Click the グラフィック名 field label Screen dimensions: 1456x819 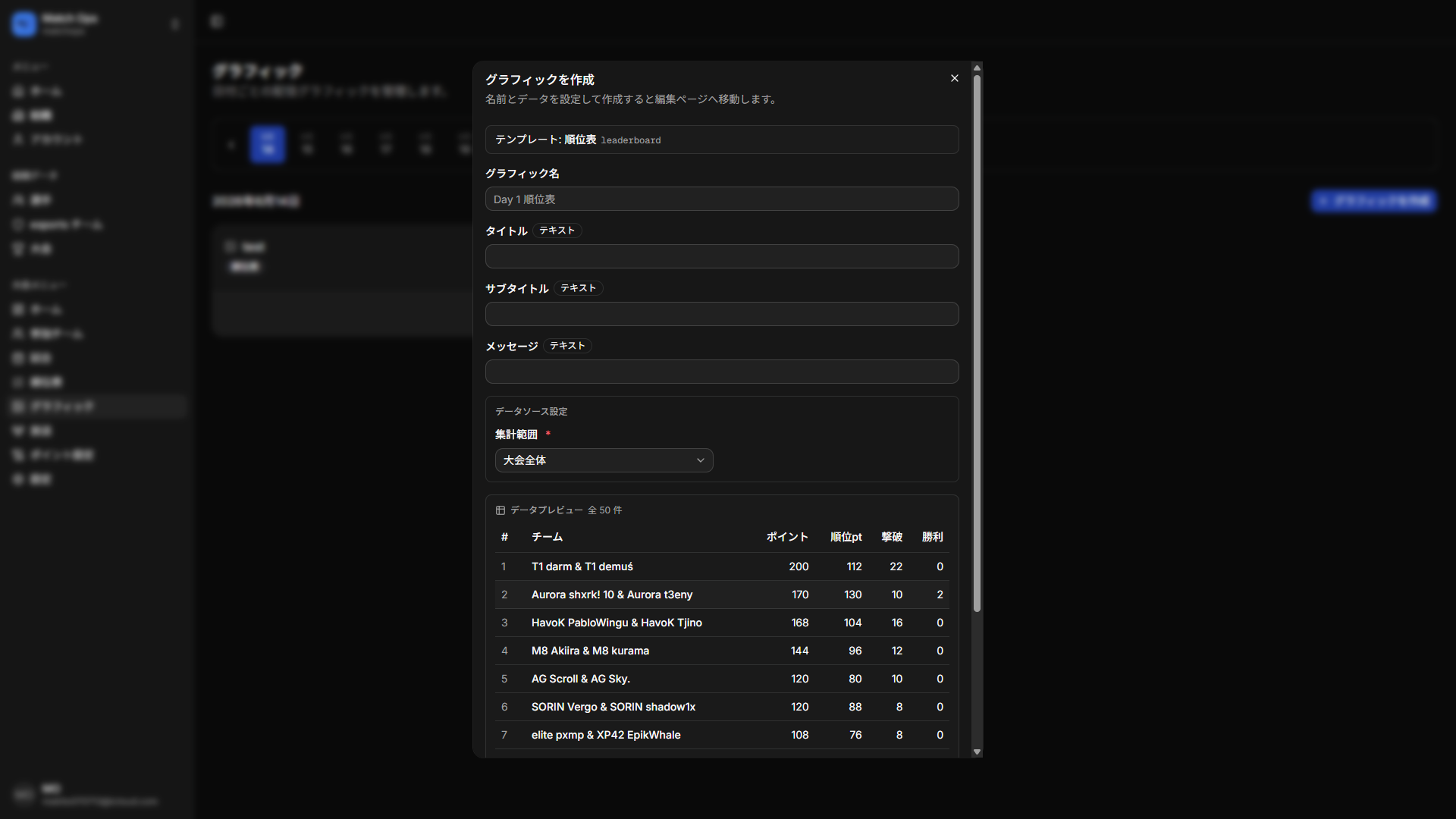tap(522, 174)
